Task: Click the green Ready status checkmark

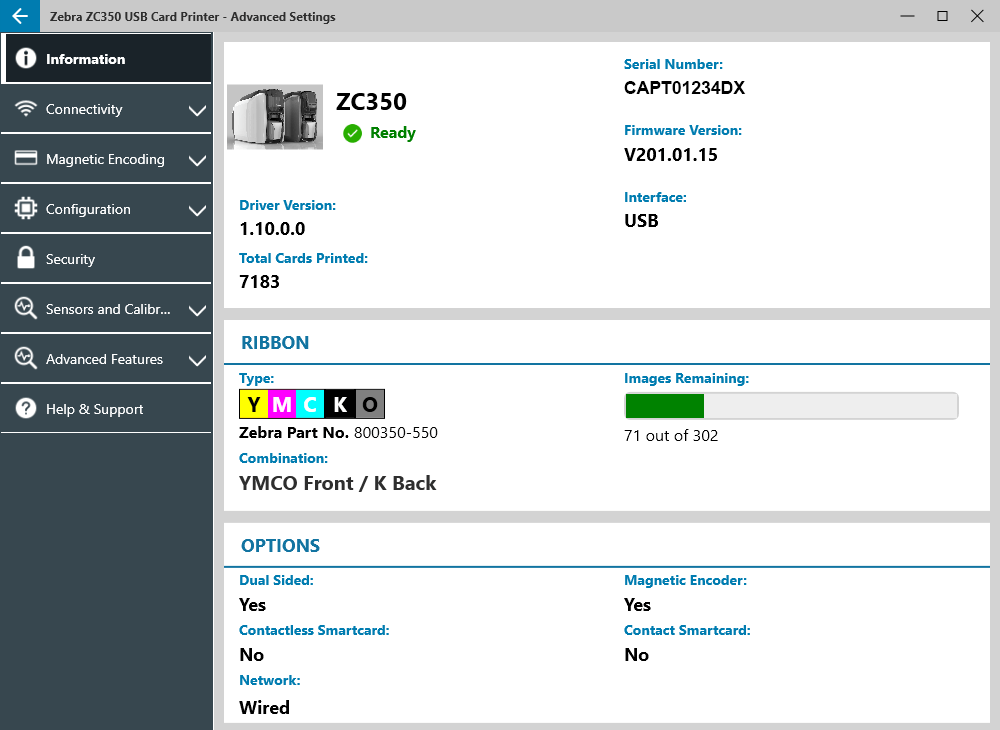Action: (352, 133)
